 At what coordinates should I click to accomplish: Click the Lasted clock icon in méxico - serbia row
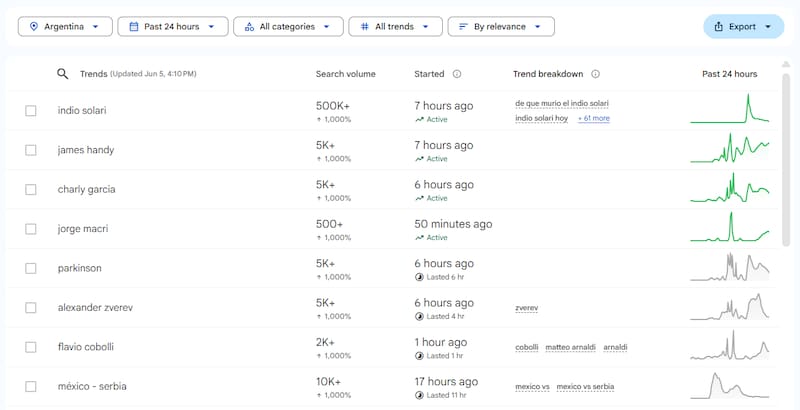[x=419, y=395]
